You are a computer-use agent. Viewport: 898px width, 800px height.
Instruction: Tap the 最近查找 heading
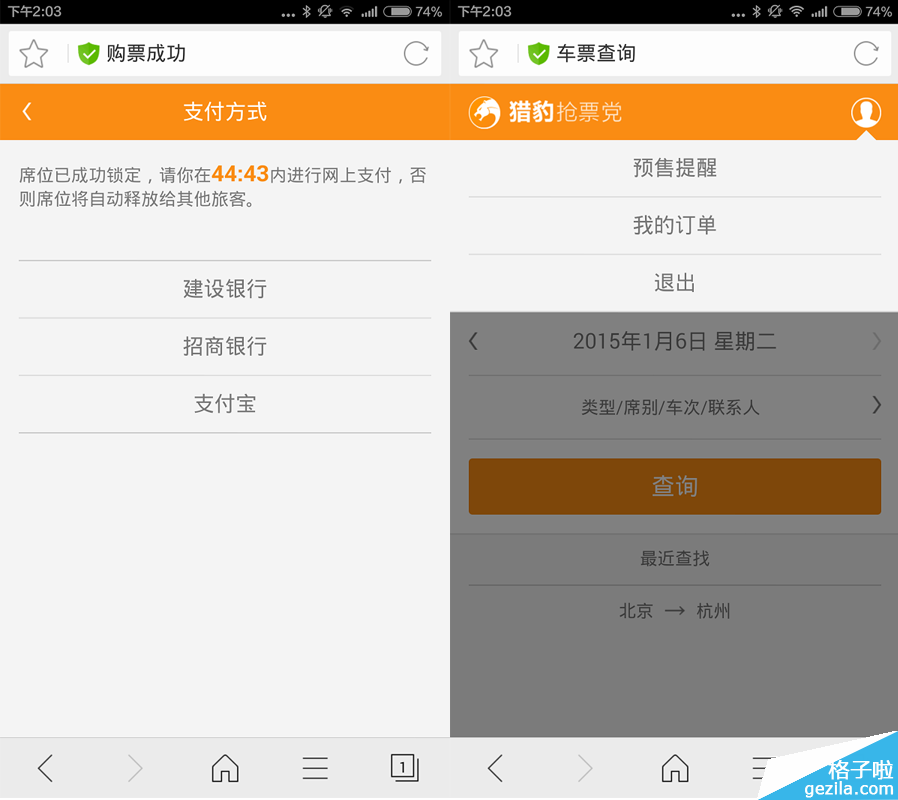tap(675, 558)
